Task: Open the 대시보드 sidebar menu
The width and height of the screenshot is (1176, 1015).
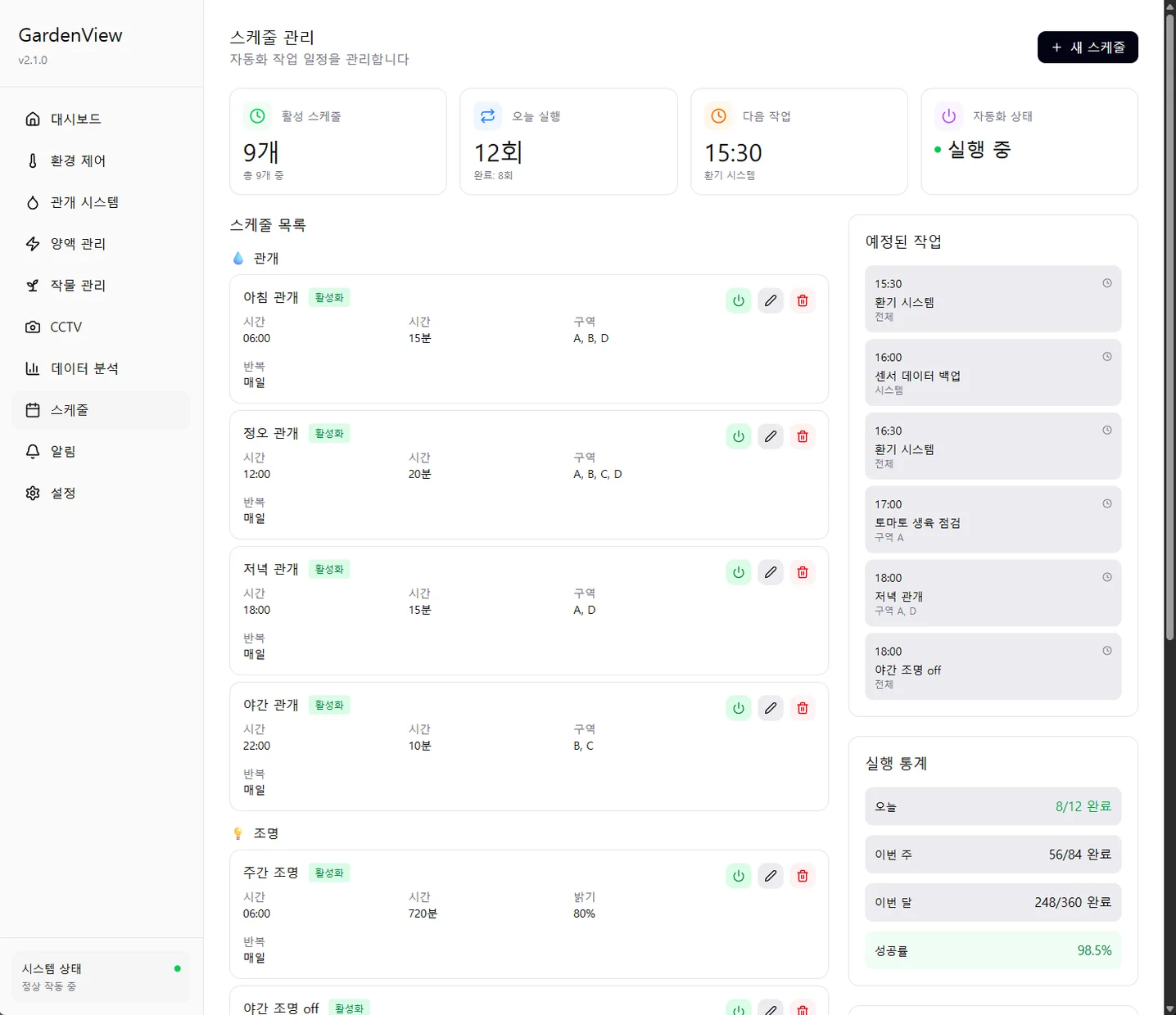Action: point(101,119)
